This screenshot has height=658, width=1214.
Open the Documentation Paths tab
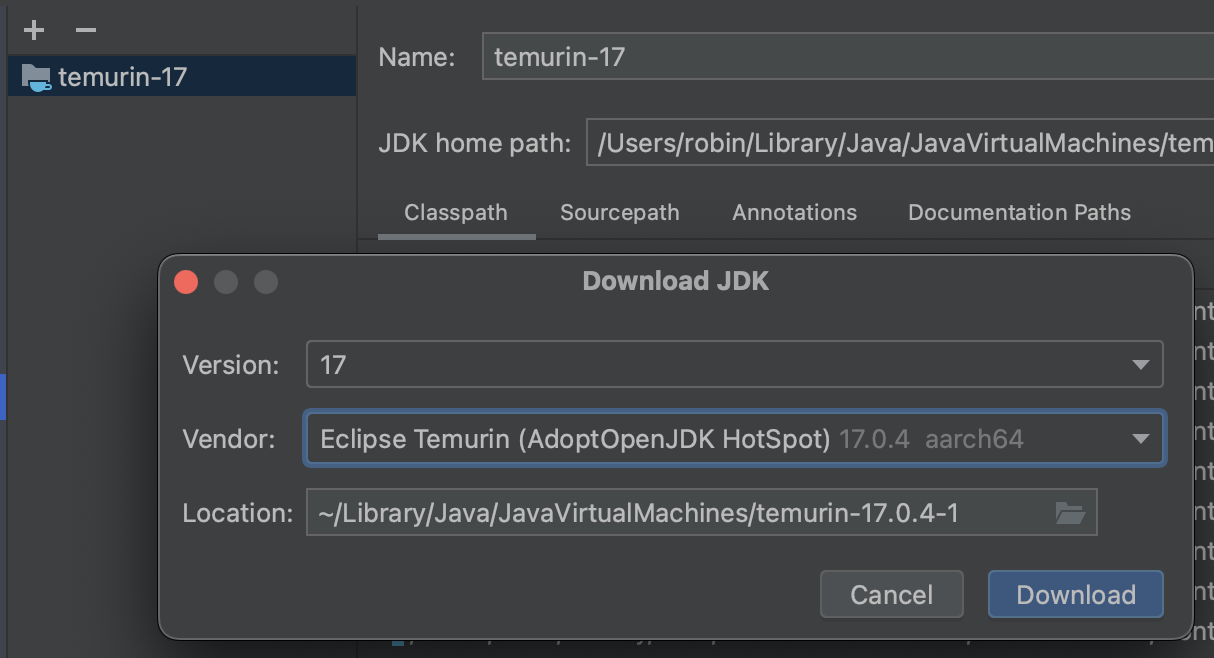click(1019, 212)
